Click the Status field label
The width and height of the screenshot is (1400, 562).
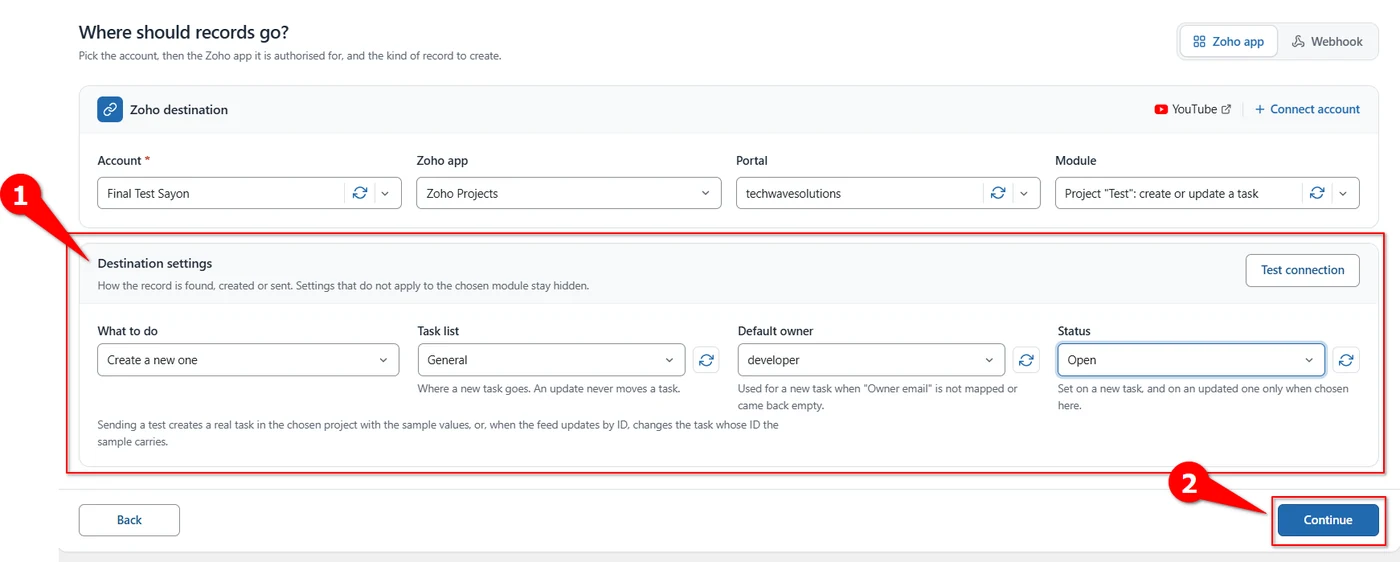click(1074, 331)
